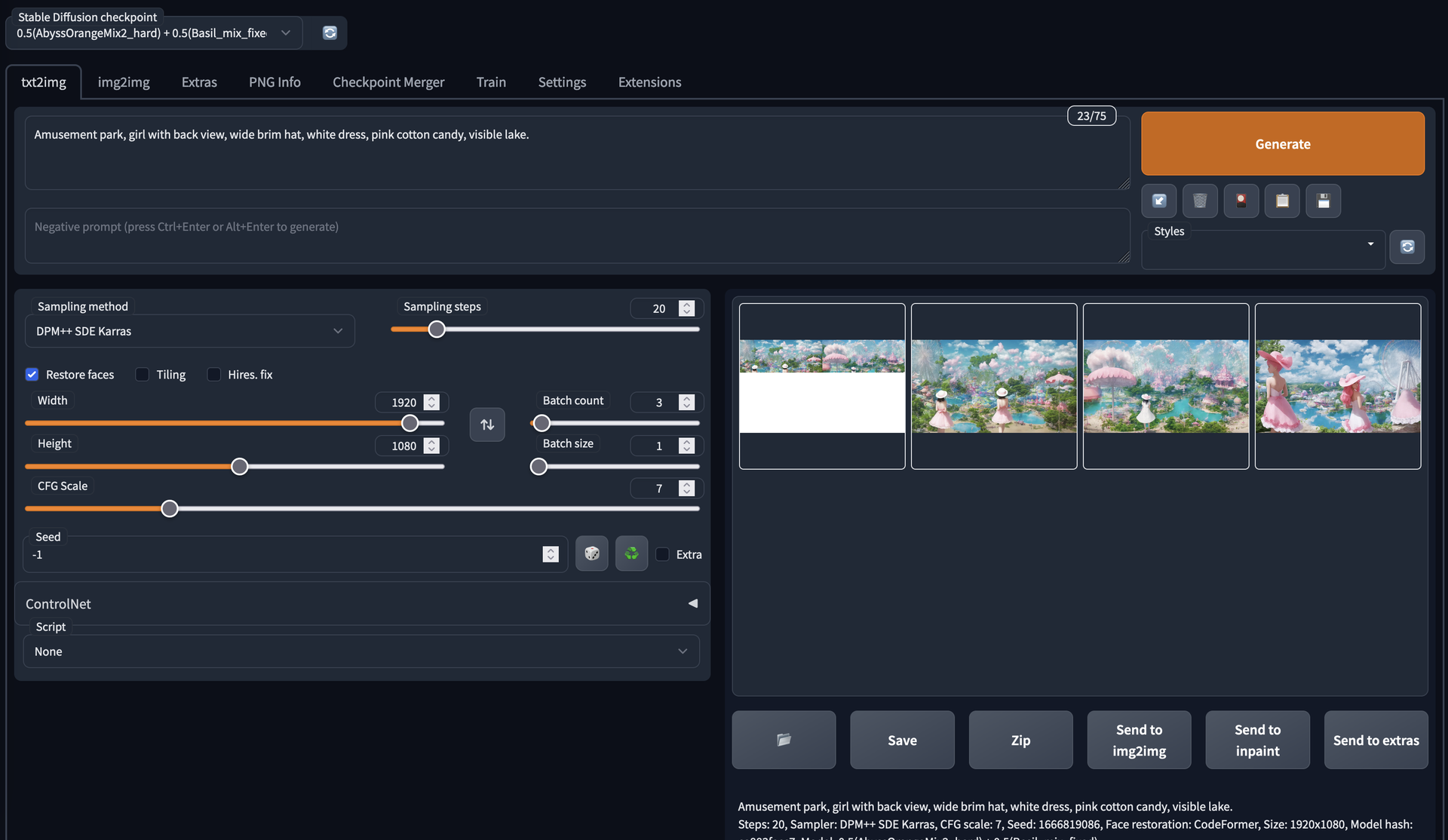The width and height of the screenshot is (1448, 840).
Task: Click the clipboard apply styles icon
Action: 1282,201
